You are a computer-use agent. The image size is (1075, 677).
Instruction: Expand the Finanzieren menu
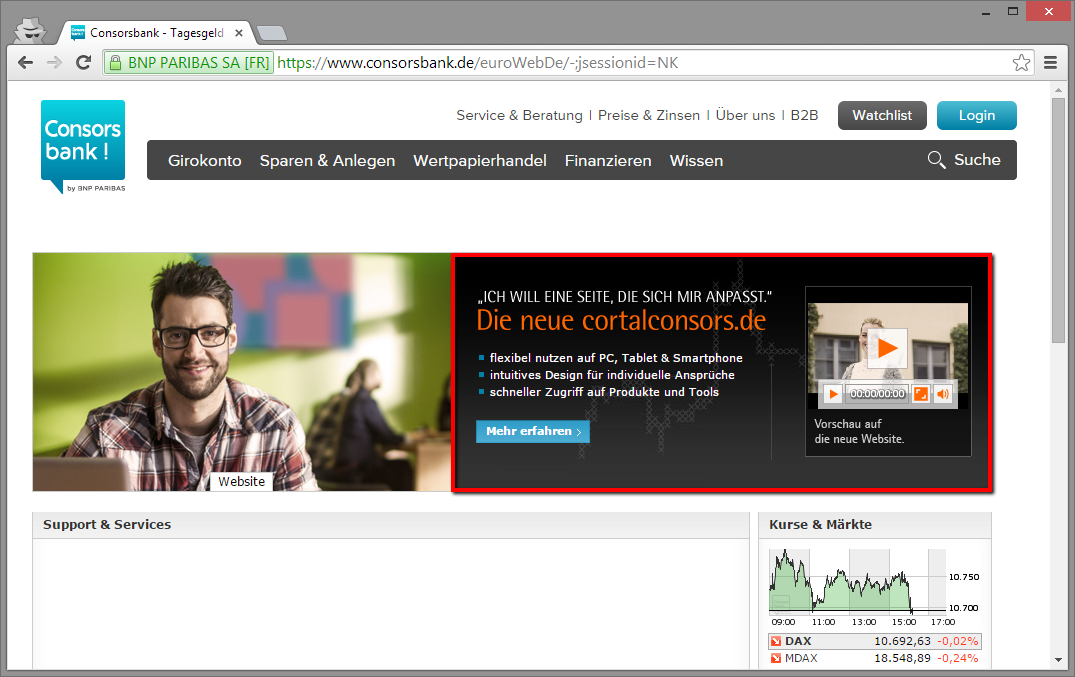point(607,161)
